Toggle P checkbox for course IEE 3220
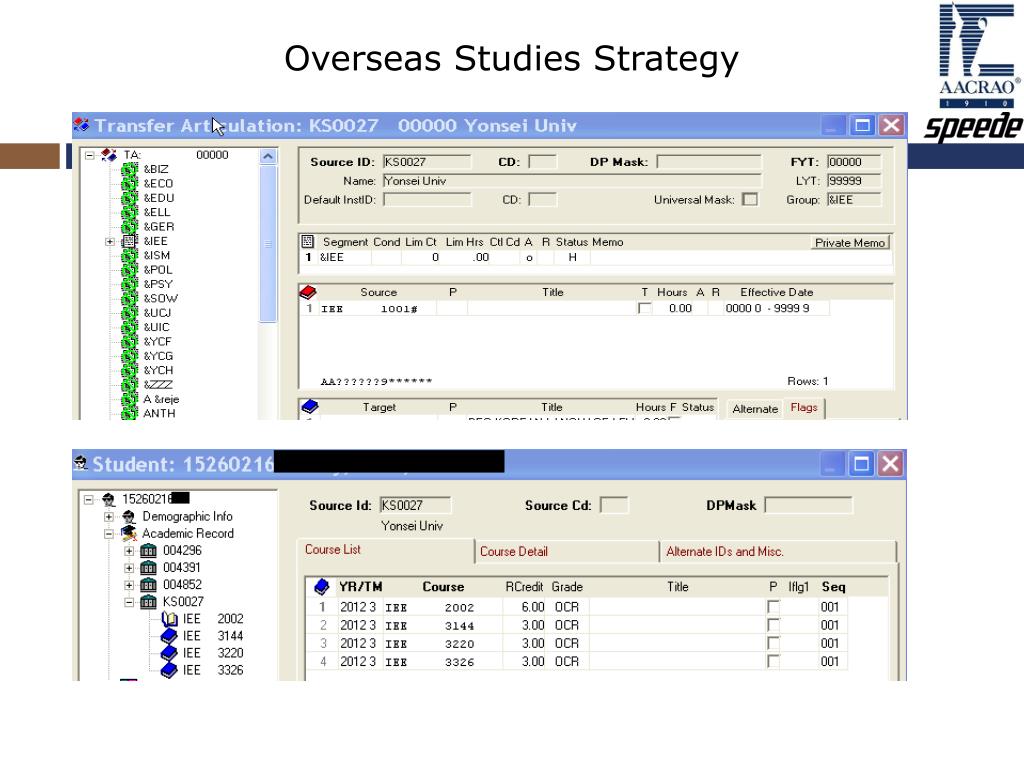 (x=773, y=643)
